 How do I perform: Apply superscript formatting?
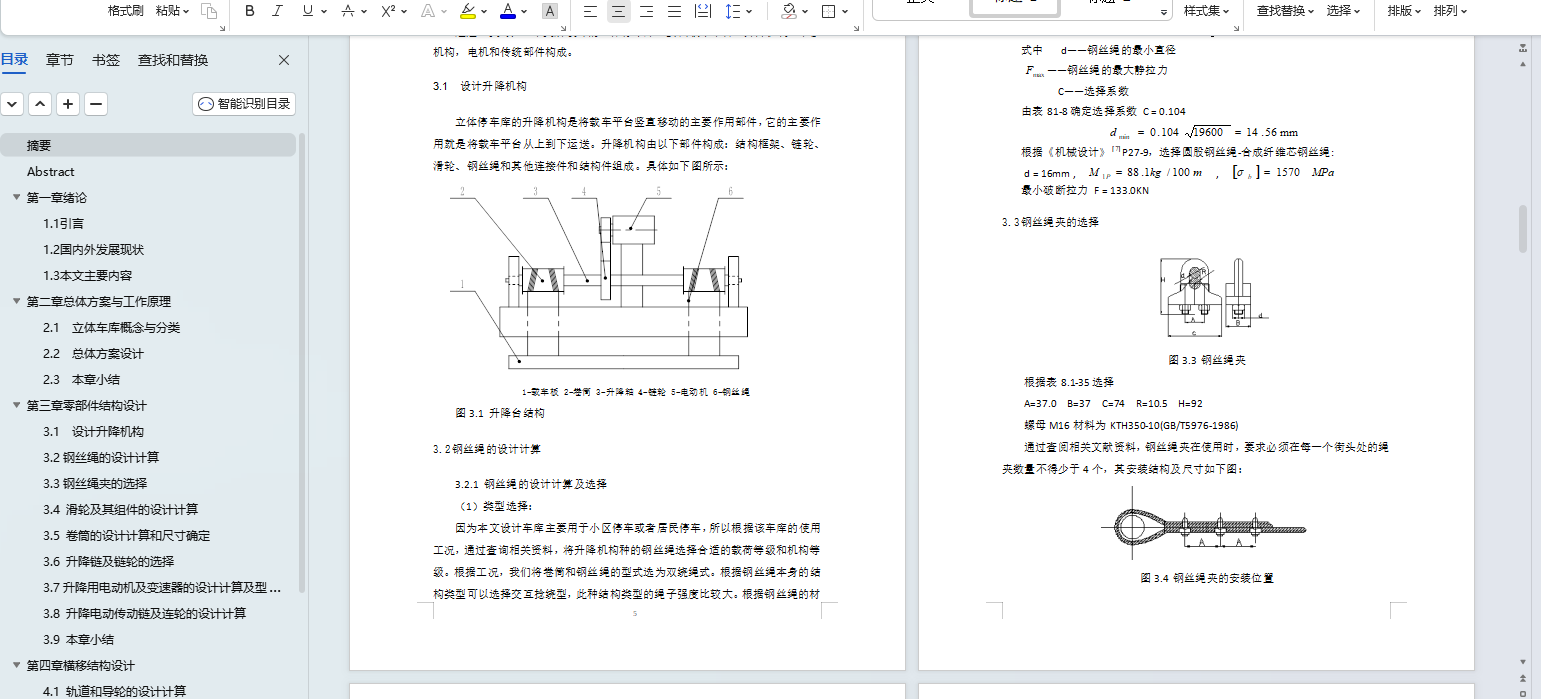click(389, 11)
